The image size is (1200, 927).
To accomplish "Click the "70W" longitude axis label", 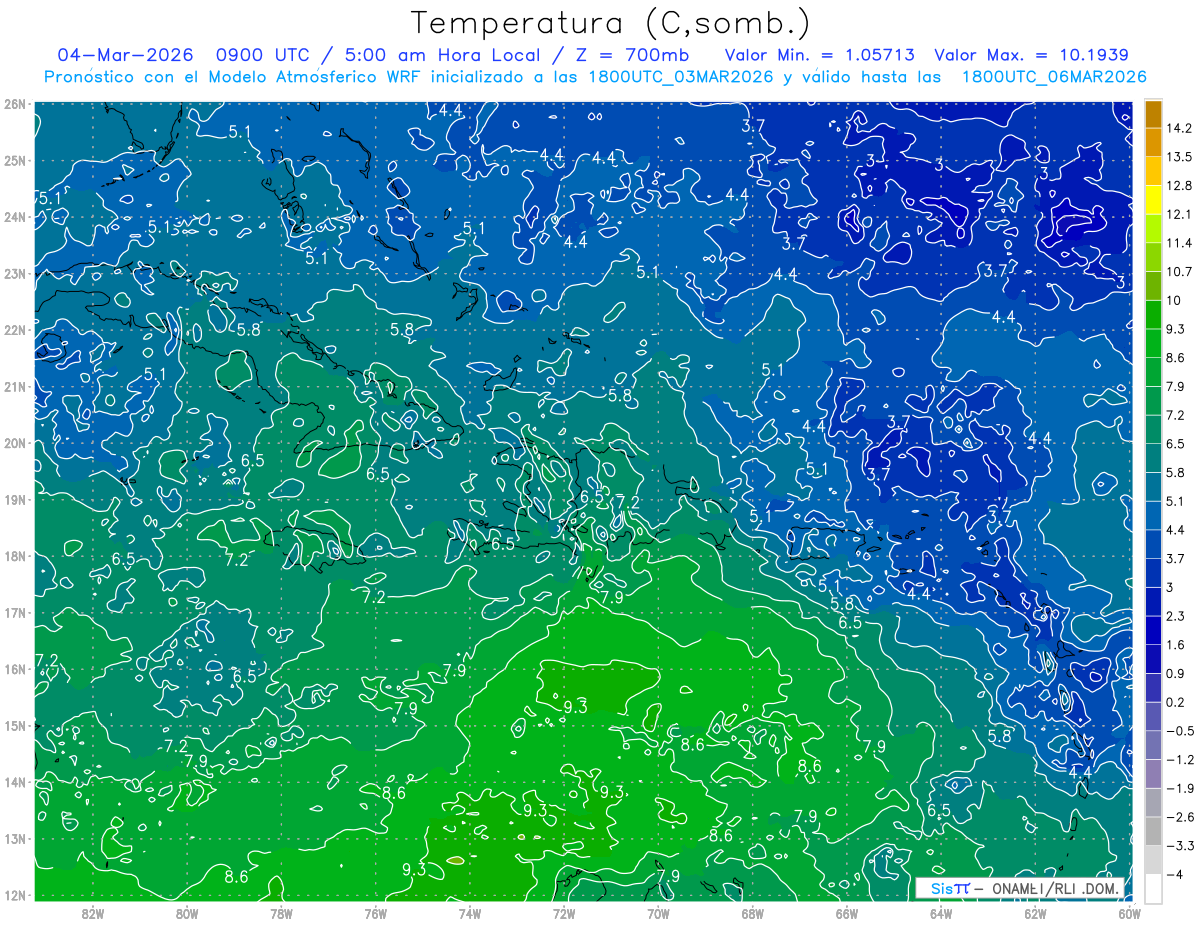I will 658,913.
